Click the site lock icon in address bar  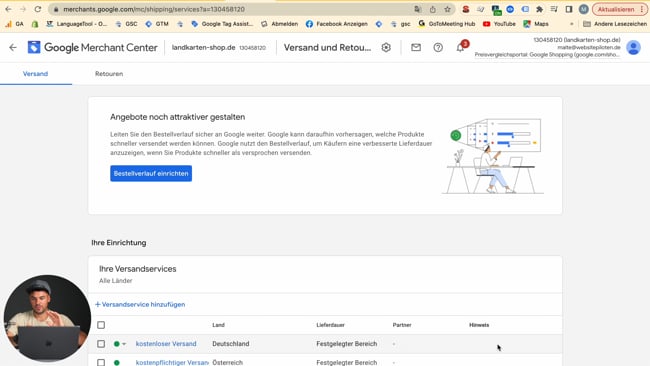pos(56,9)
